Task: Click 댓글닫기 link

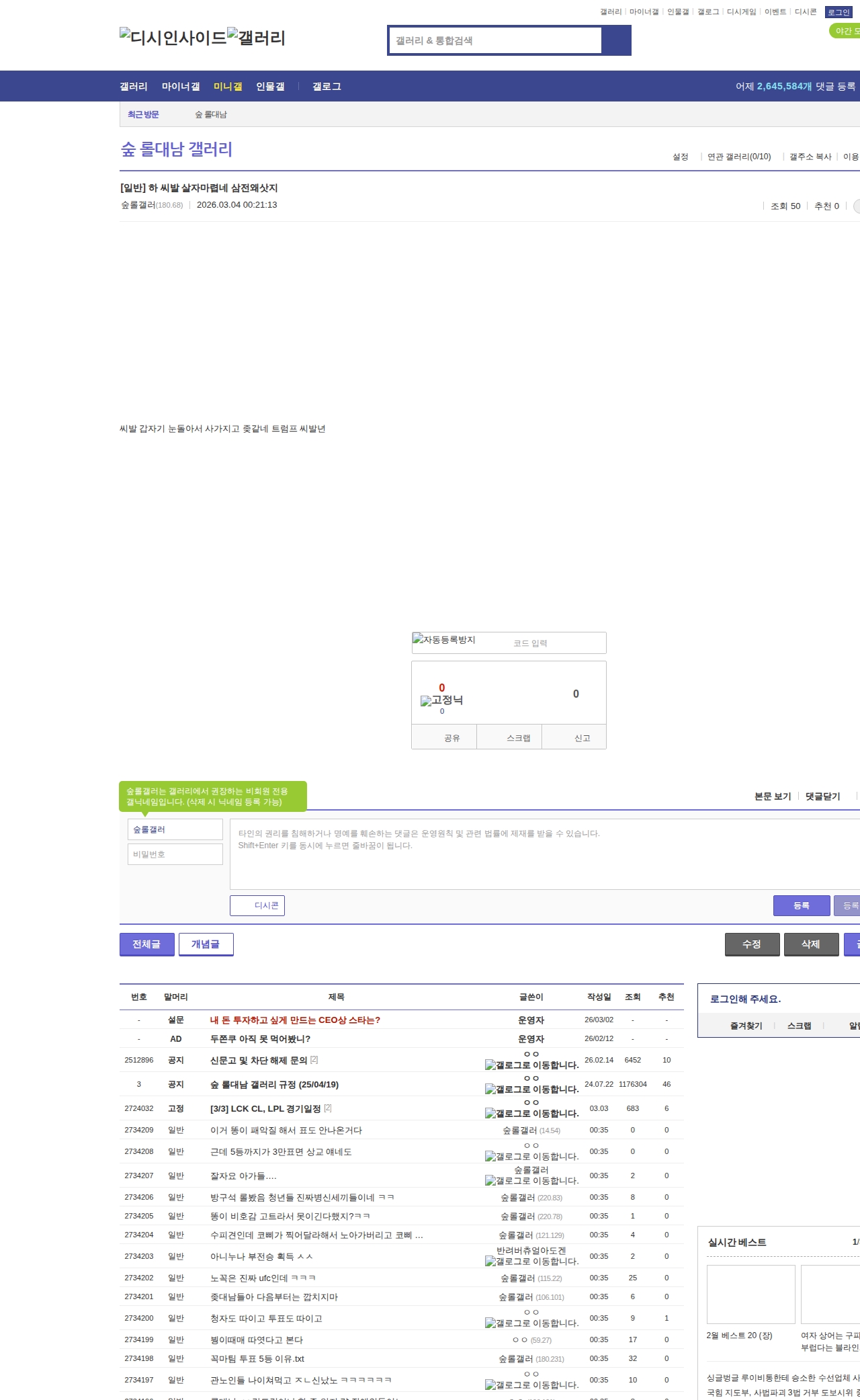Action: pos(823,796)
